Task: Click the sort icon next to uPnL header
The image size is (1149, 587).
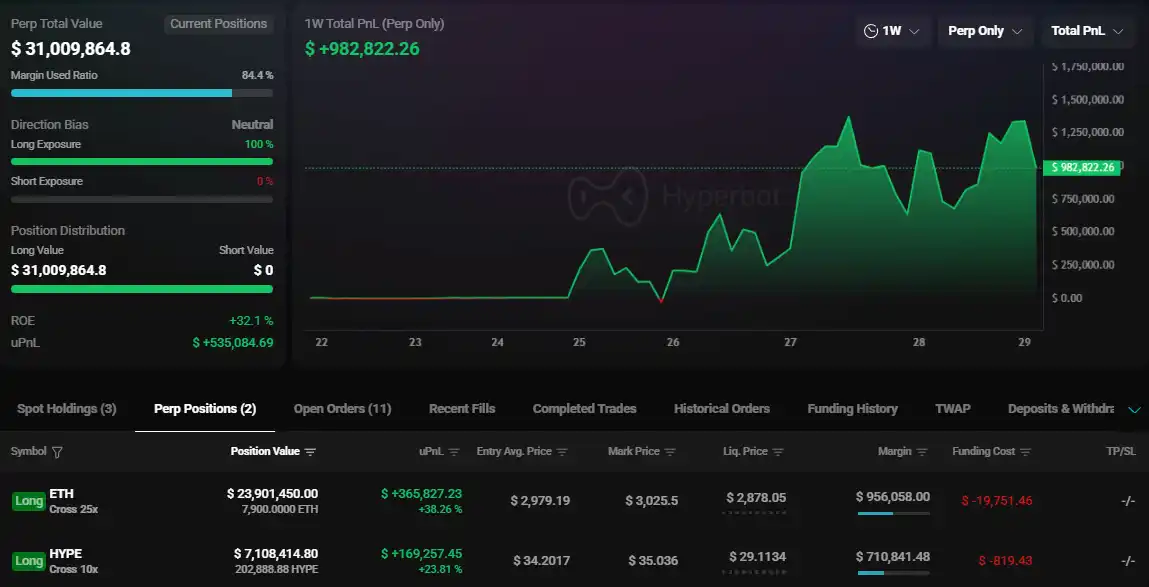Action: 455,451
